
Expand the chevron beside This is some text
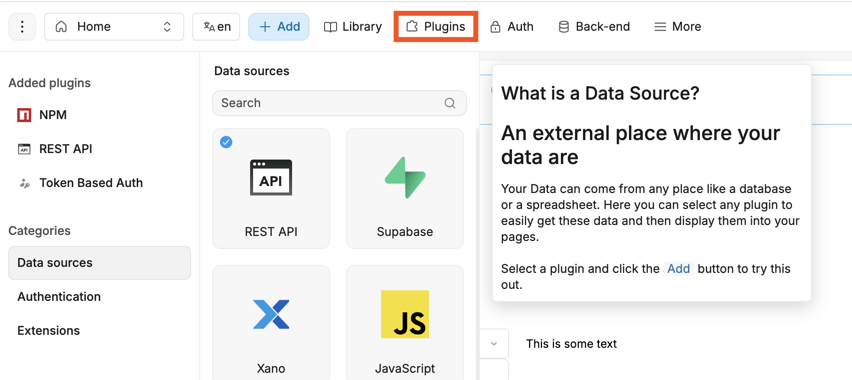[494, 344]
